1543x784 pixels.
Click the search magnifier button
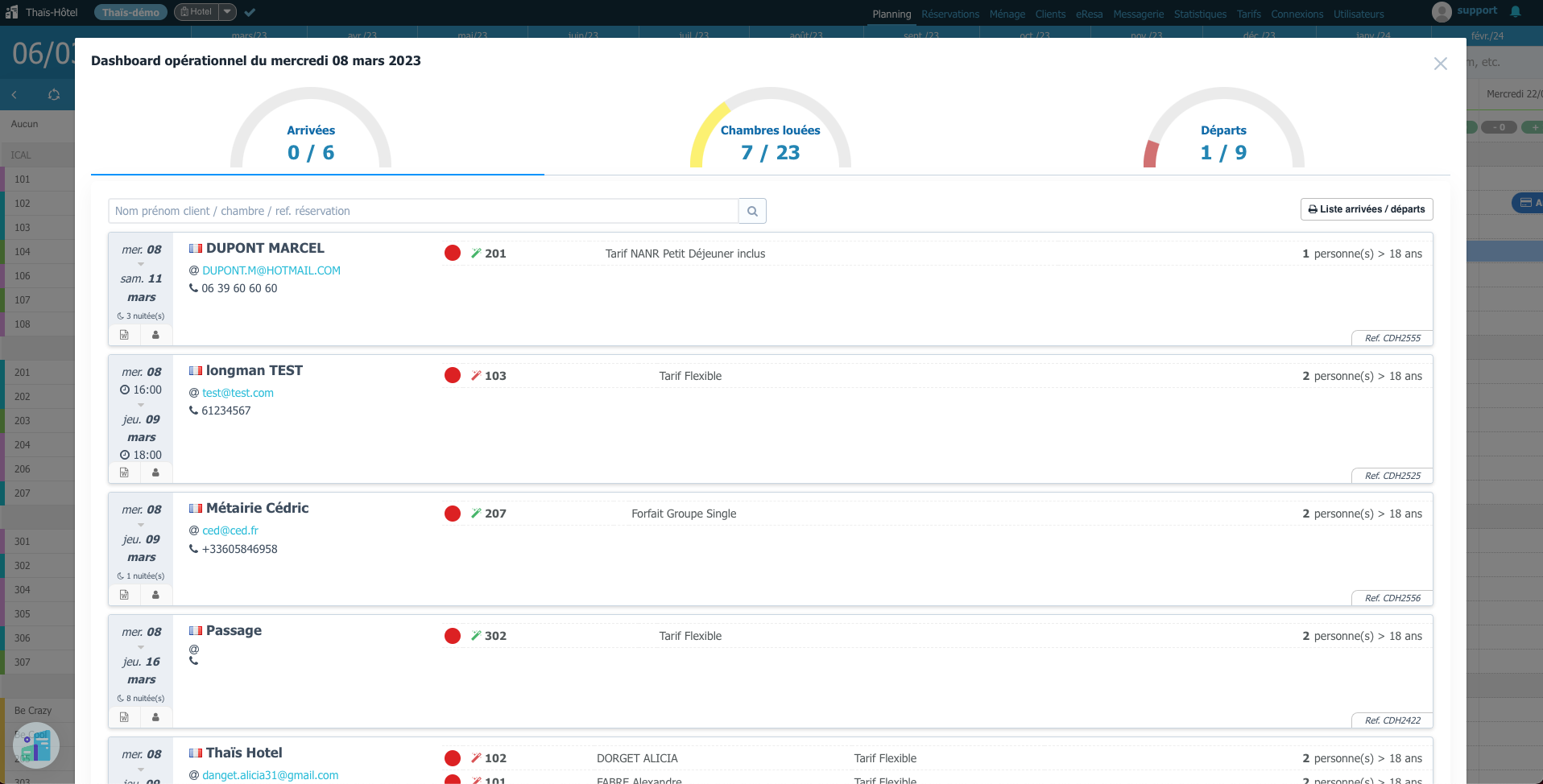pyautogui.click(x=752, y=211)
